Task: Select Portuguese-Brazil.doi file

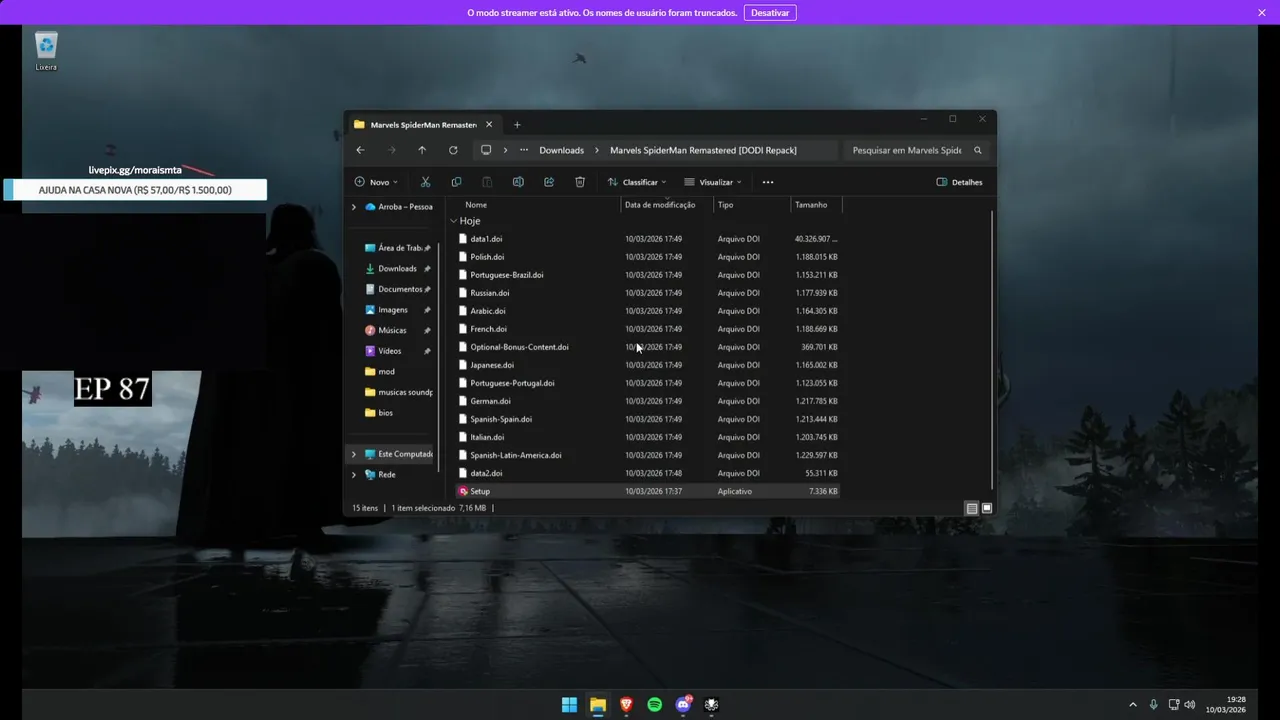Action: [648, 275]
